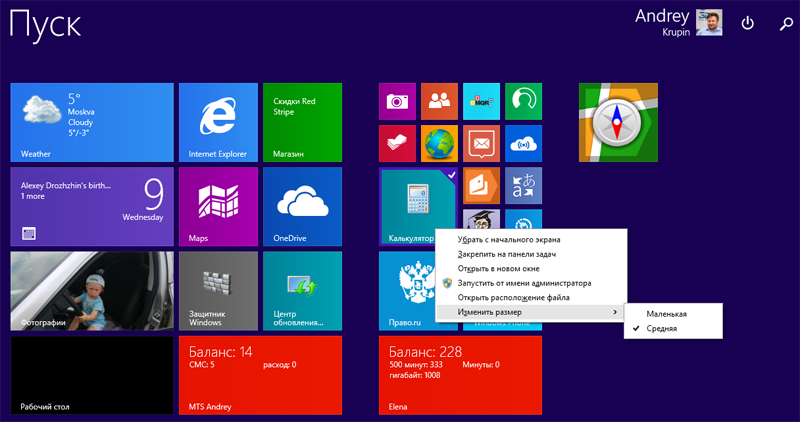Open the Maps tile
The image size is (800, 422).
click(218, 207)
